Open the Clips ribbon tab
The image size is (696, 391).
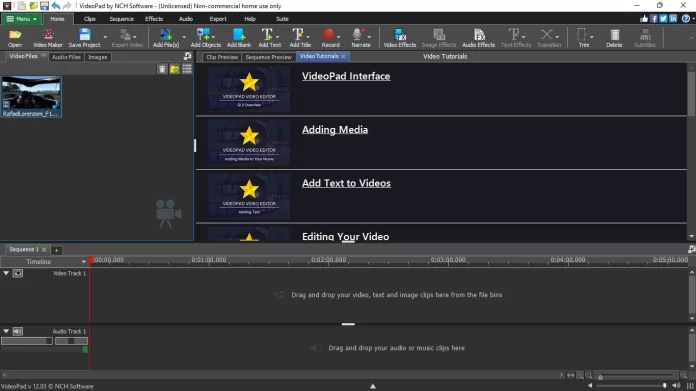[90, 19]
